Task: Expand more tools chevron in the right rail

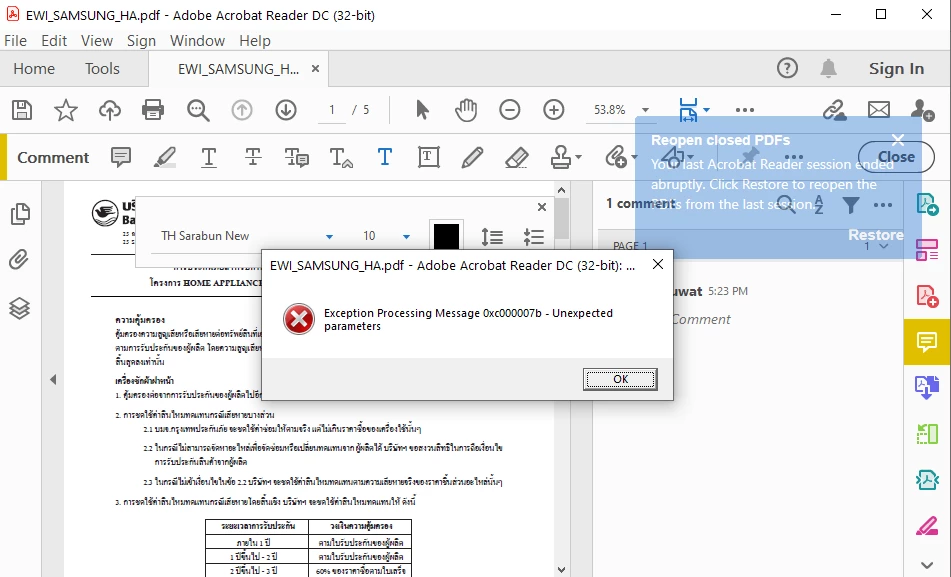Action: [927, 565]
